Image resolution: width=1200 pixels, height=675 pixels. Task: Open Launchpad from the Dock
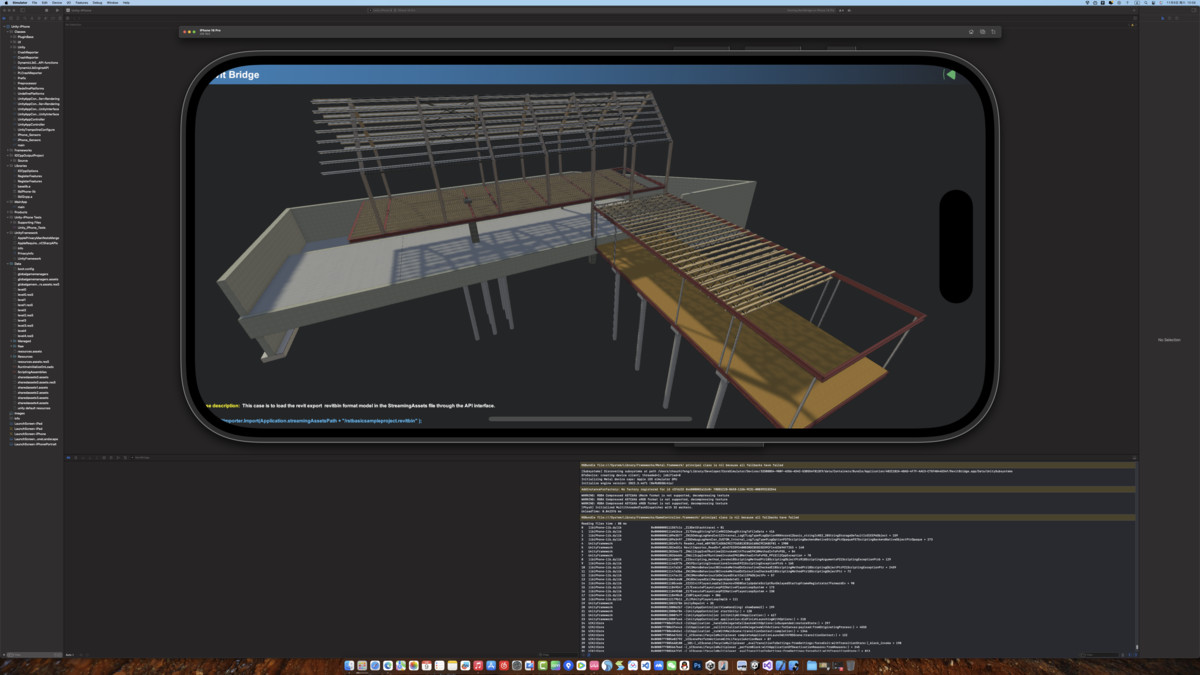point(362,665)
